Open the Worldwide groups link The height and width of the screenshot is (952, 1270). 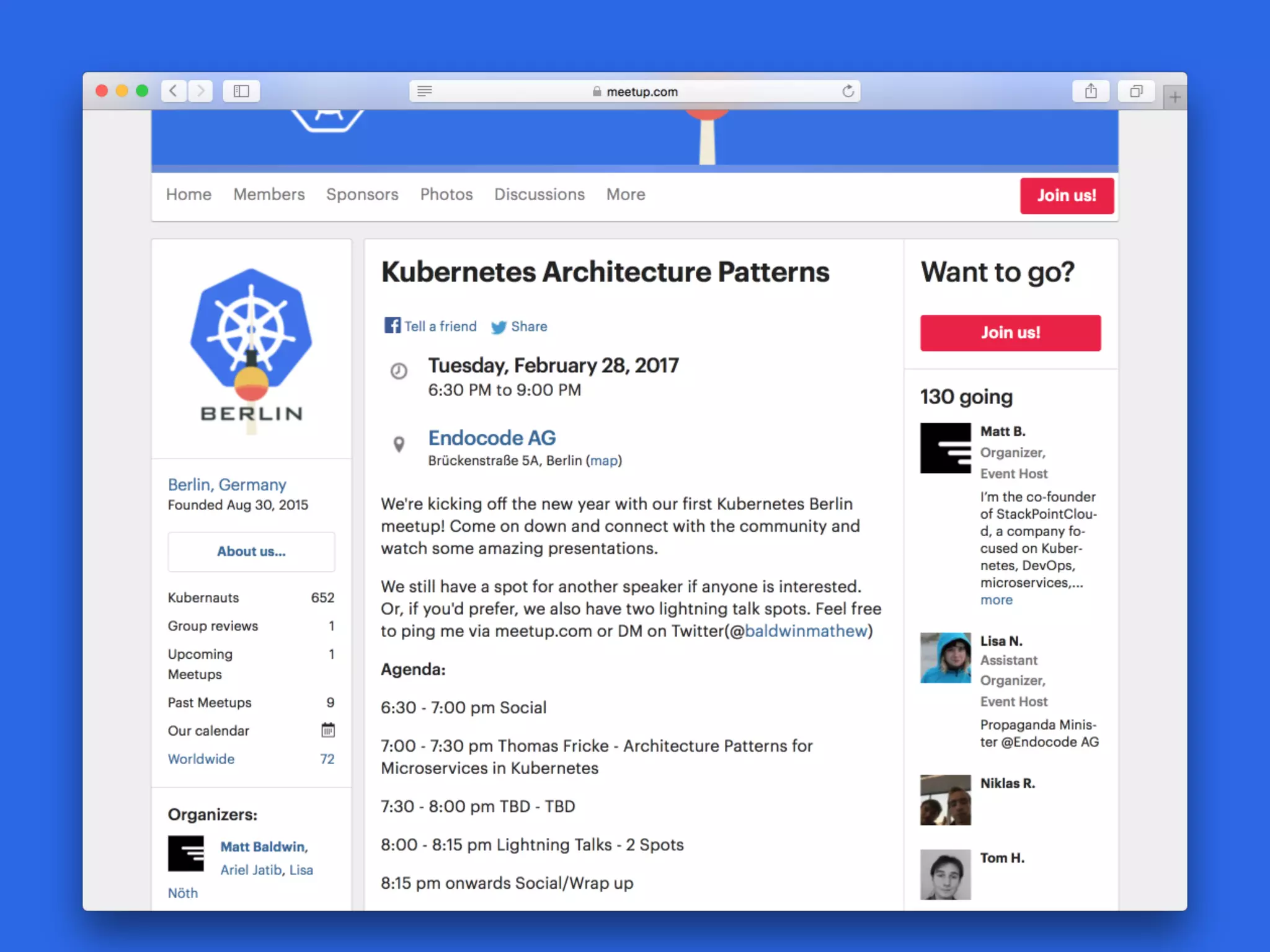[201, 759]
